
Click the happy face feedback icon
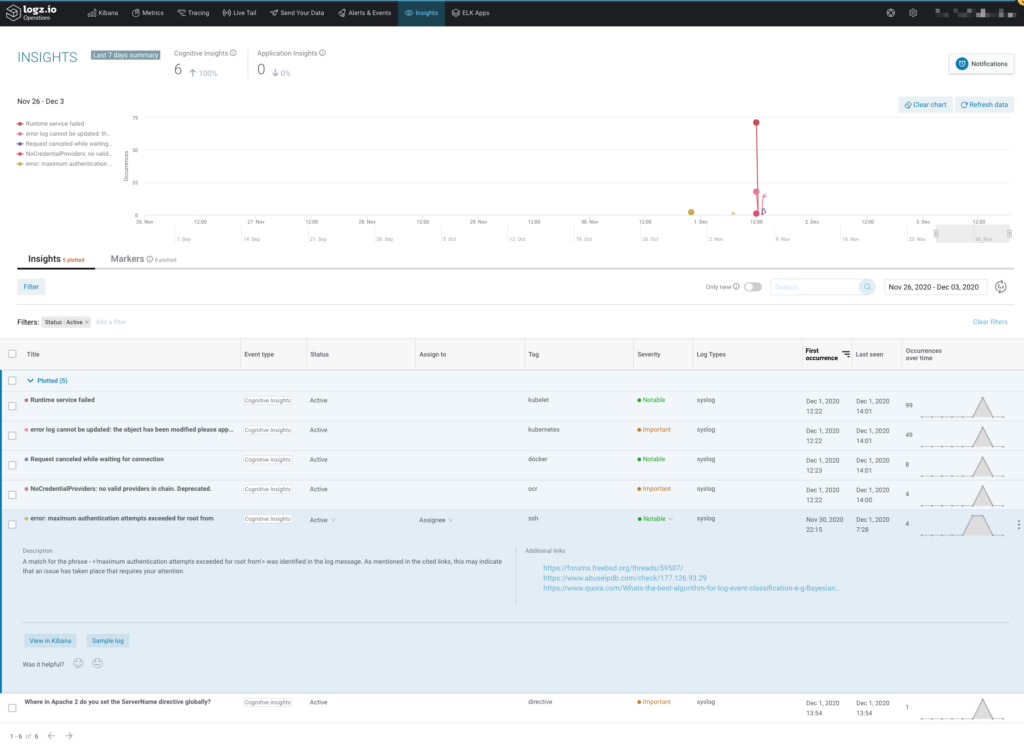pos(78,663)
